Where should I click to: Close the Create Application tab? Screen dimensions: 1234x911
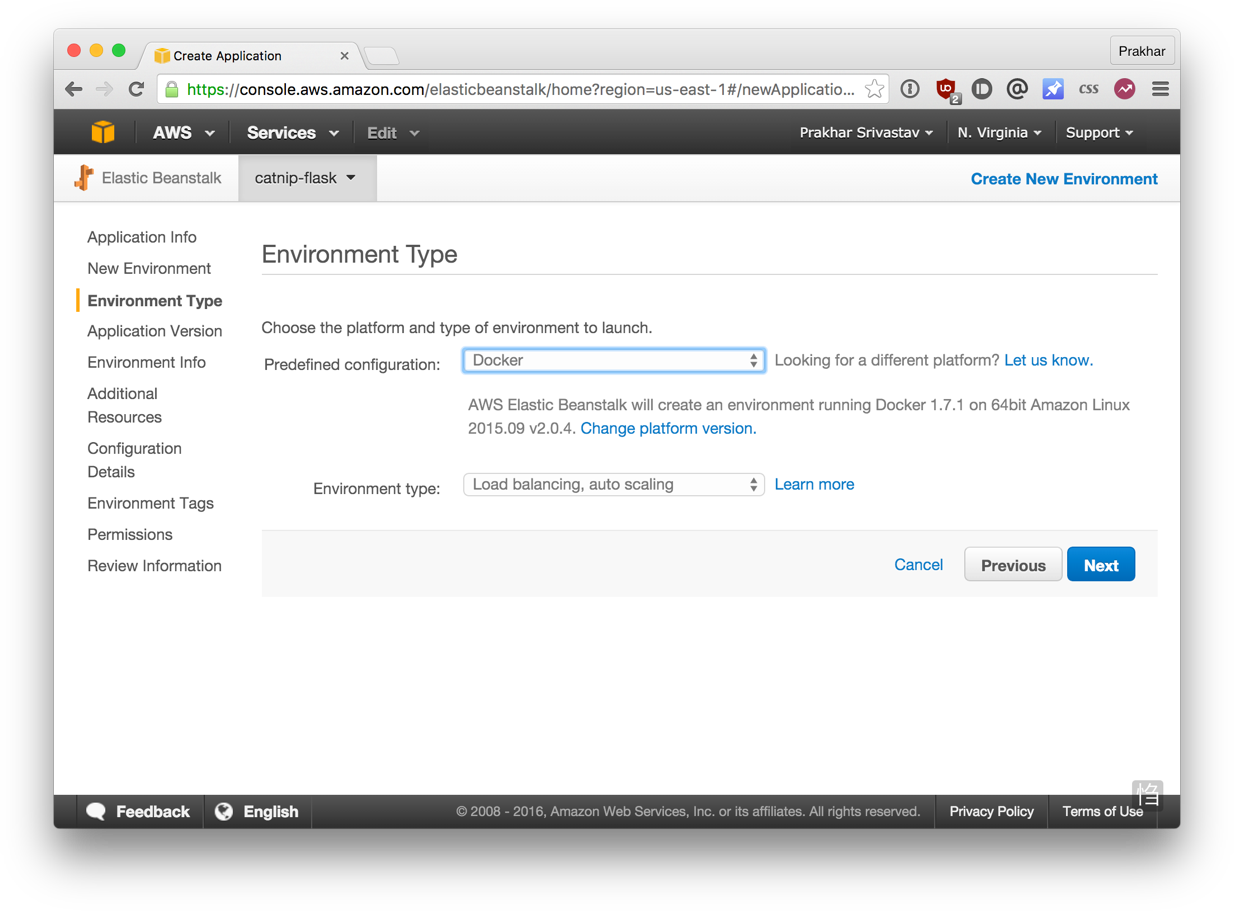click(x=344, y=56)
